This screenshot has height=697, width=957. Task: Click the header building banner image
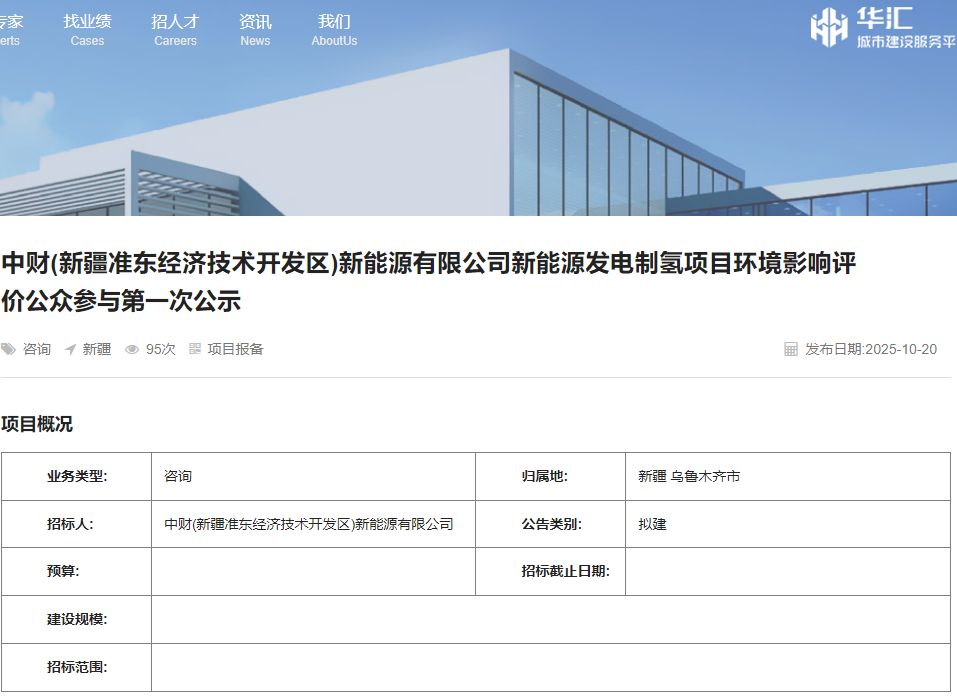[478, 130]
